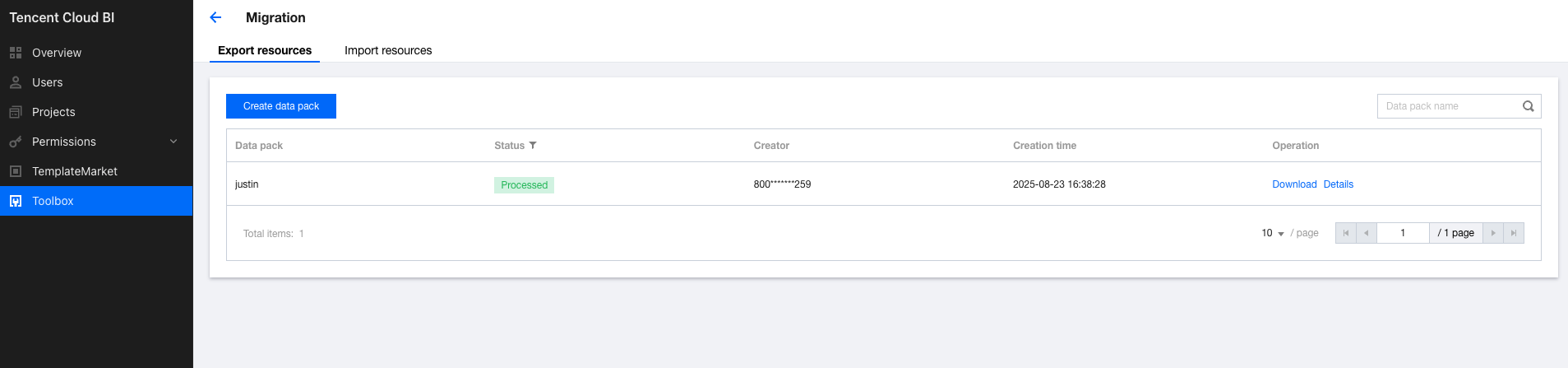Click the Users person icon

coord(16,82)
